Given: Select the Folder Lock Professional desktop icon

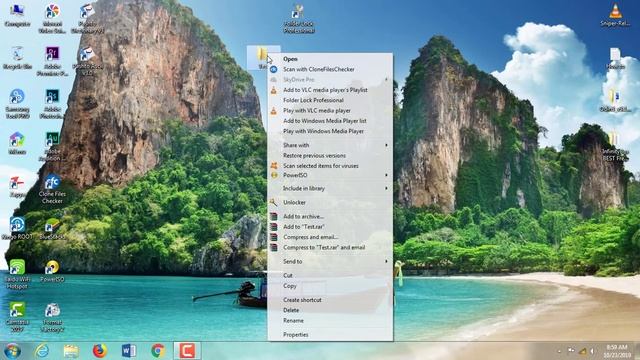Looking at the screenshot, I should (x=299, y=19).
